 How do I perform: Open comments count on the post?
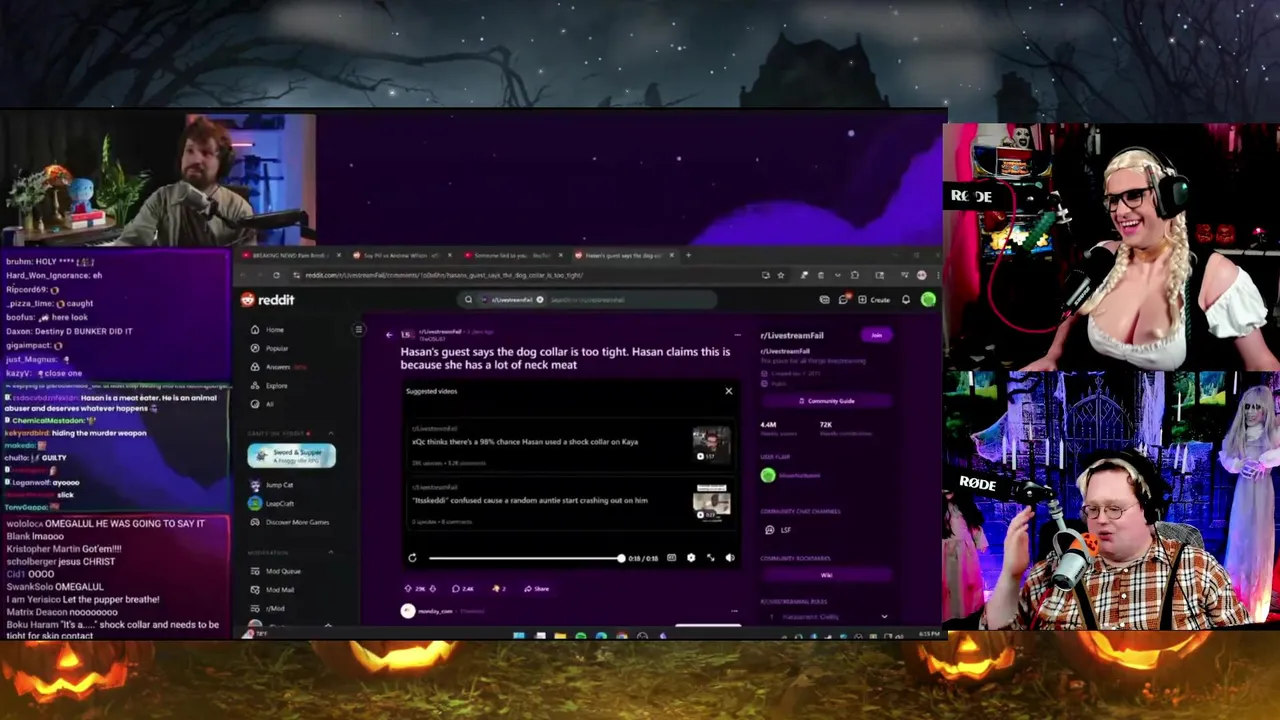(x=462, y=589)
